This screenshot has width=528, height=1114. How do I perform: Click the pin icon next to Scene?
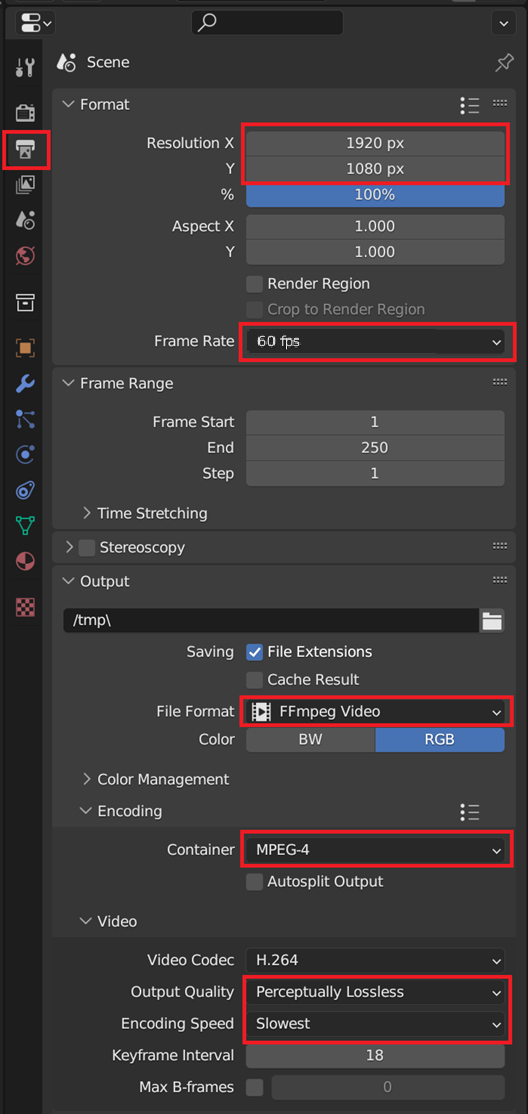[504, 63]
